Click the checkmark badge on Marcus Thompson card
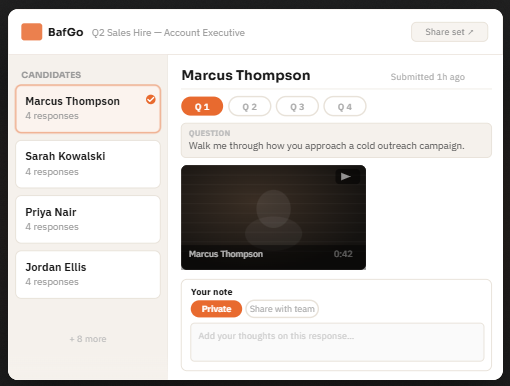This screenshot has width=510, height=386. pos(151,99)
